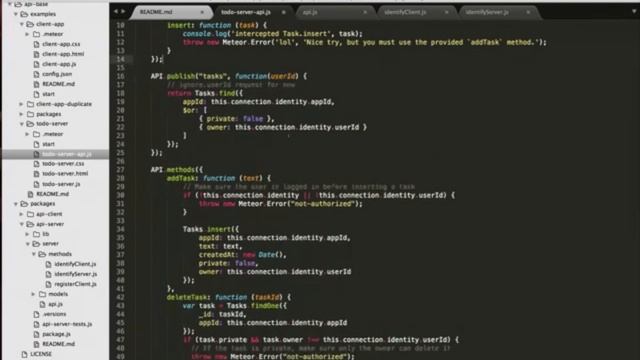640x360 pixels.
Task: Click the LICENSE file icon
Action: tap(24, 354)
